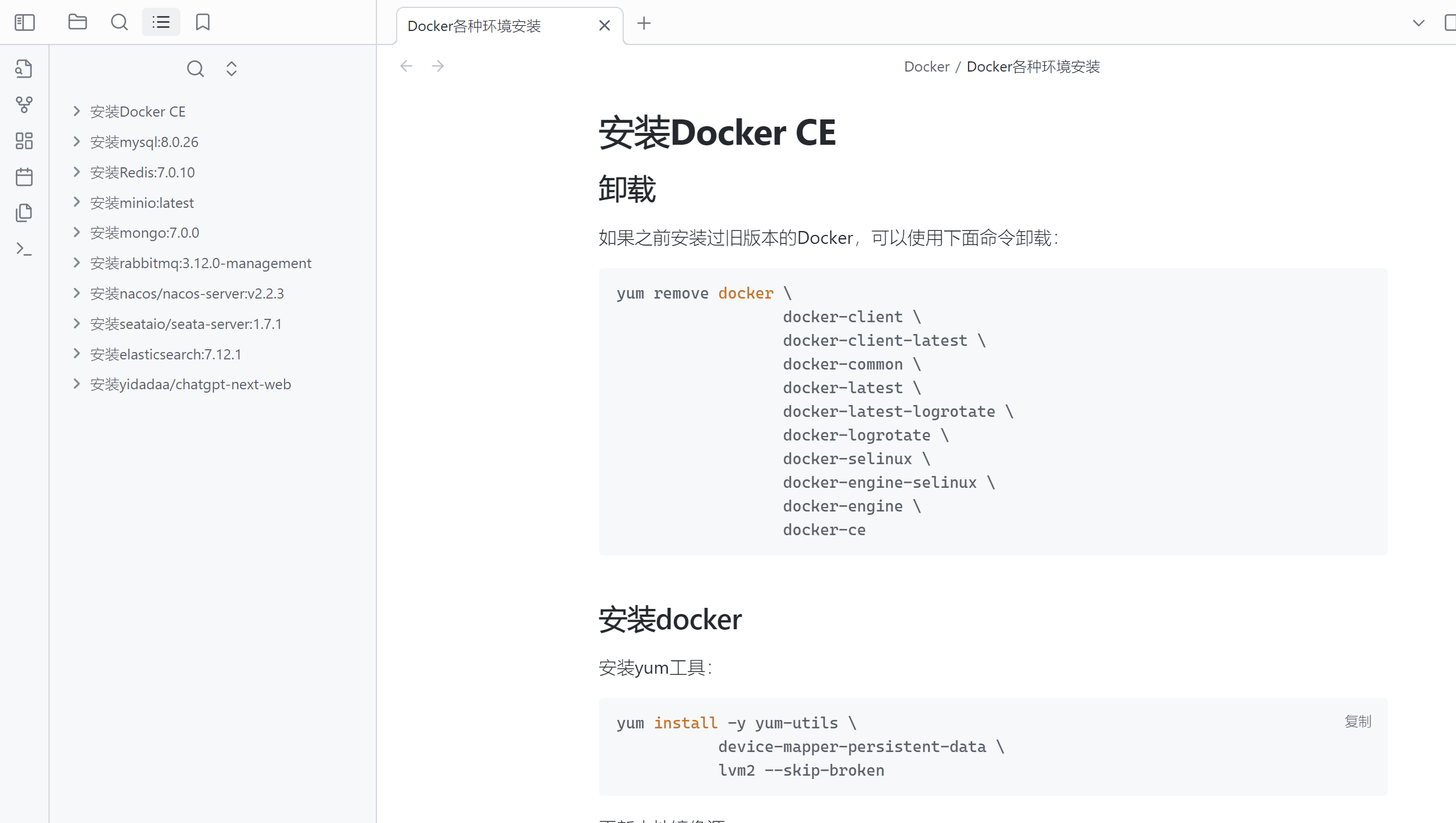Screen dimensions: 1456x823
Task: Expand 安装elasticsearch:7.12.1 chevron
Action: 77,354
